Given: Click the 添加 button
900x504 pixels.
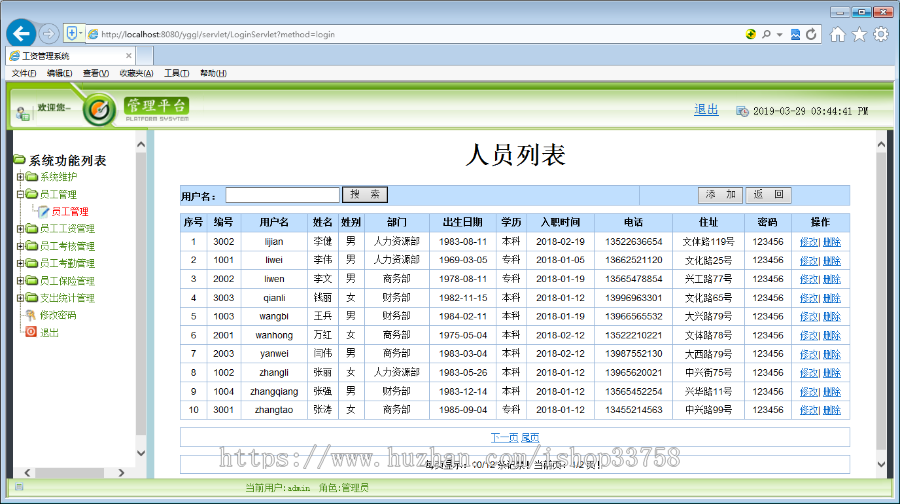Looking at the screenshot, I should coord(720,195).
